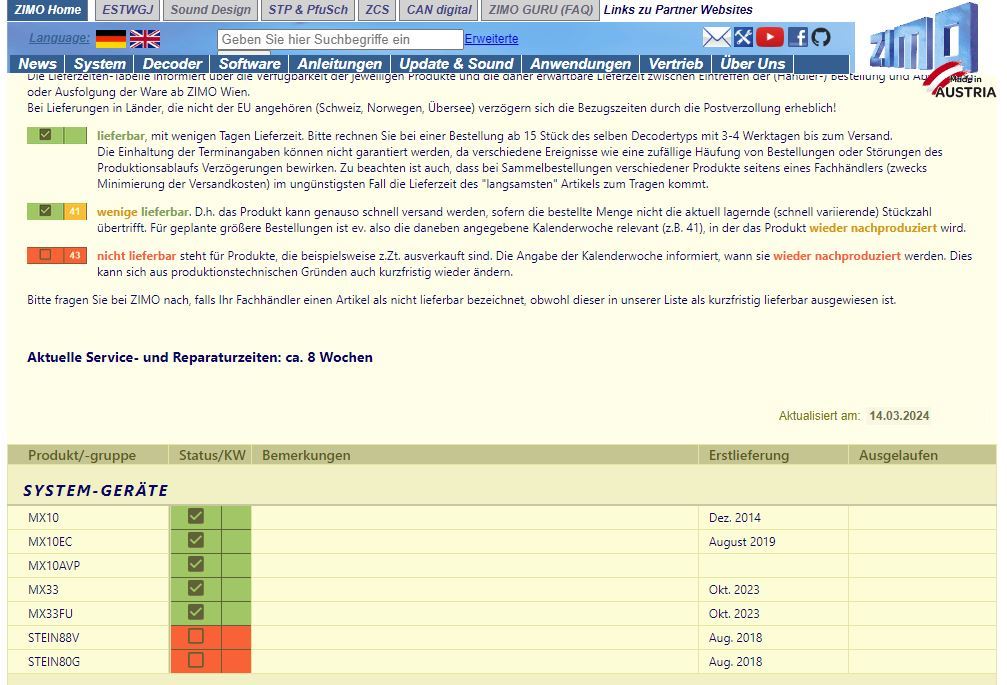This screenshot has width=1007, height=685.
Task: Open the ZCS tab
Action: tap(377, 10)
